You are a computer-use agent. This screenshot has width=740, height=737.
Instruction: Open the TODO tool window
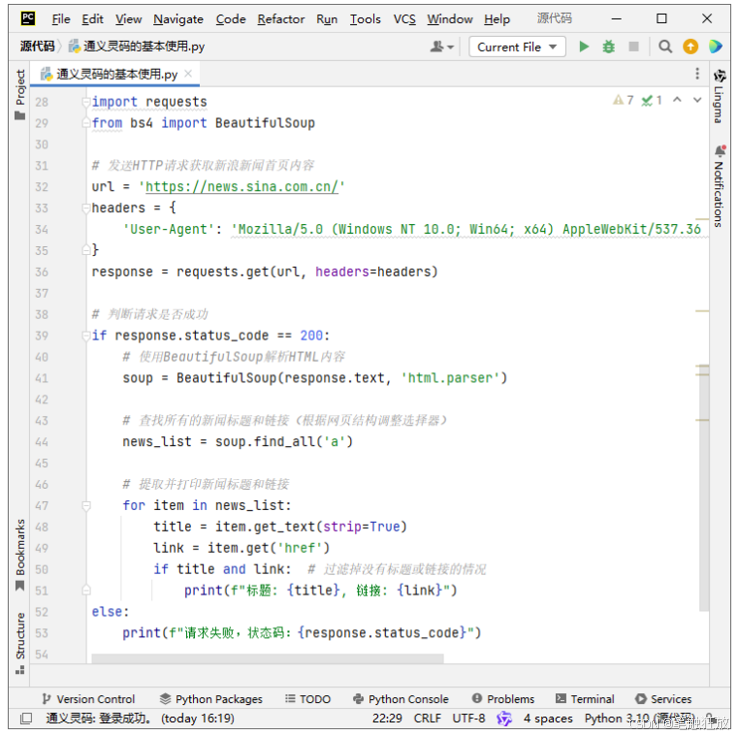[308, 699]
